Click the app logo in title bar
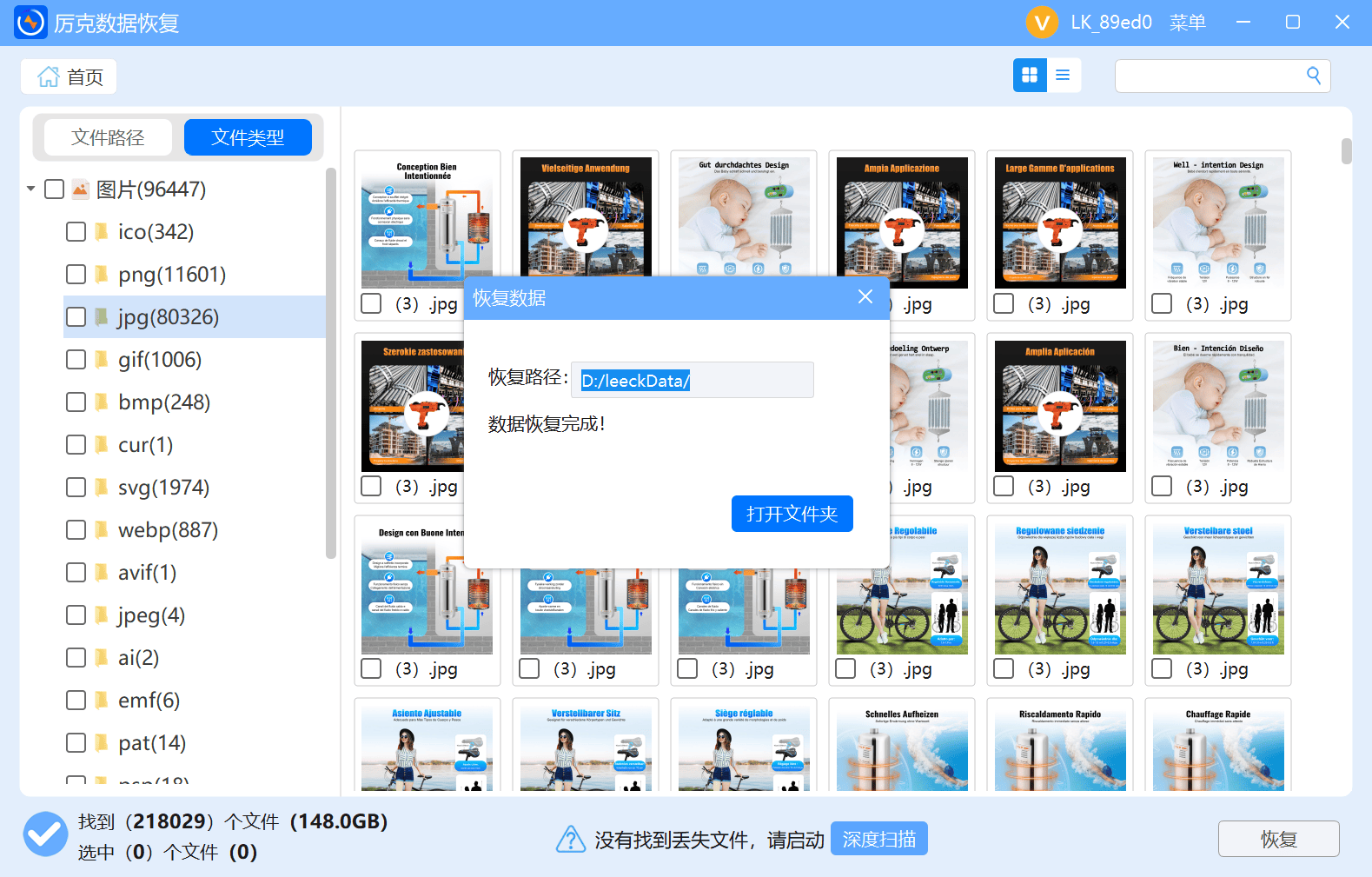The height and width of the screenshot is (877, 1372). click(30, 23)
